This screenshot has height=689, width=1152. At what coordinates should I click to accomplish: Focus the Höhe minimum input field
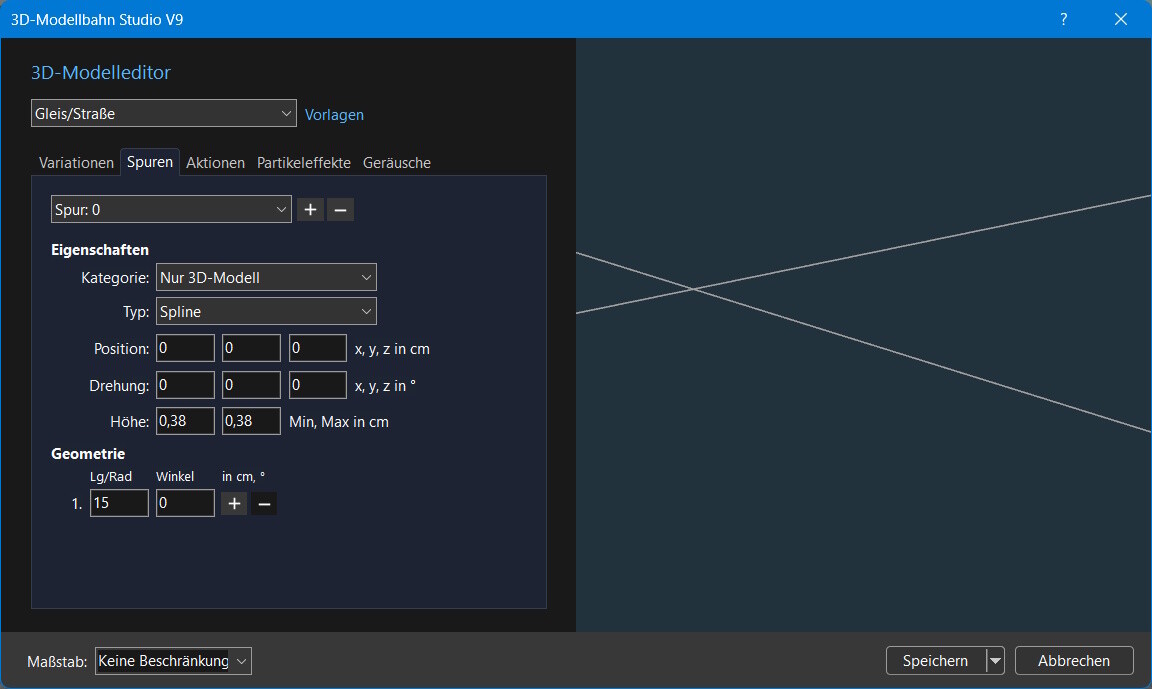click(x=185, y=422)
